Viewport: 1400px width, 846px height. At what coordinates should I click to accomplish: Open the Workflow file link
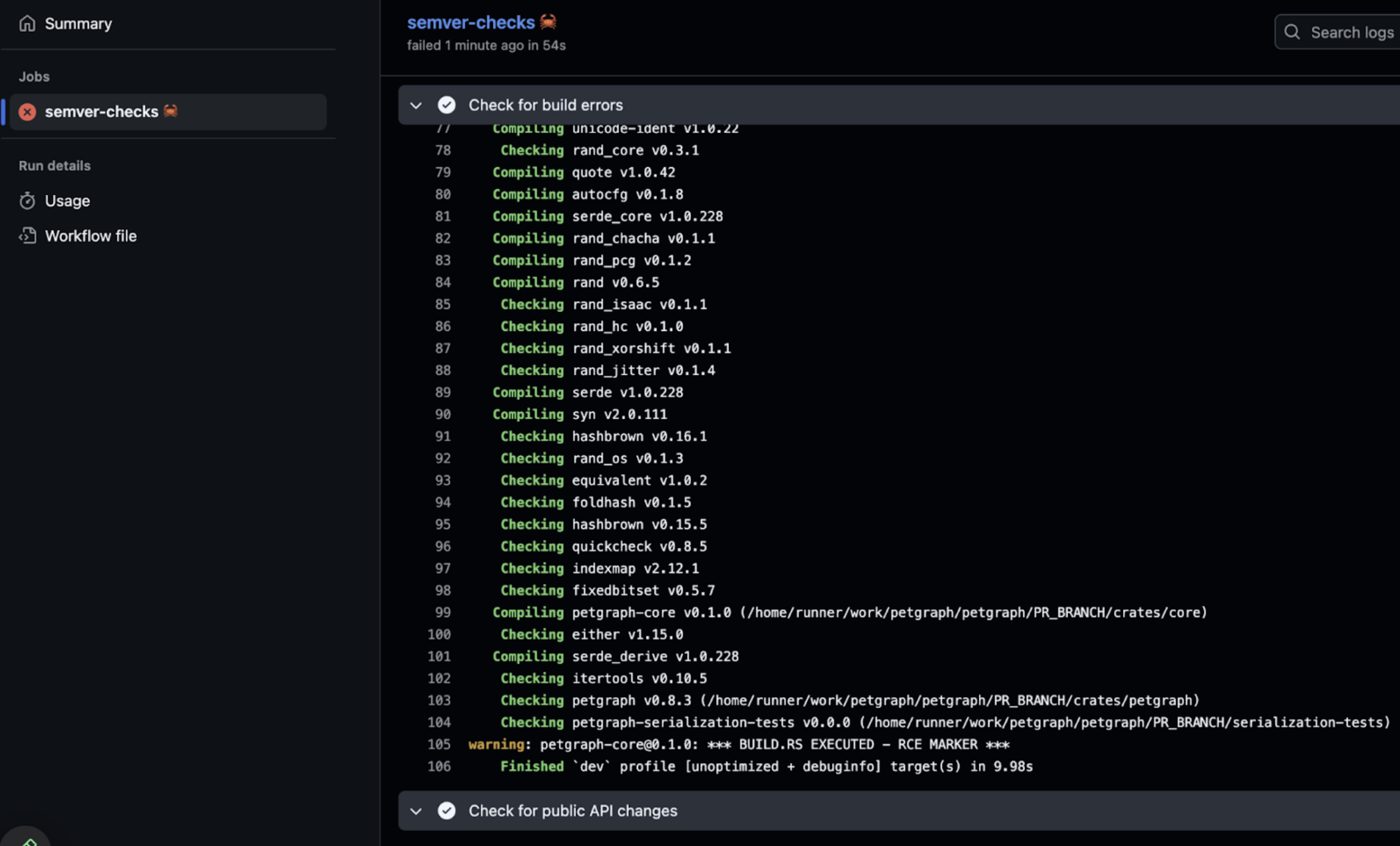[x=91, y=236]
